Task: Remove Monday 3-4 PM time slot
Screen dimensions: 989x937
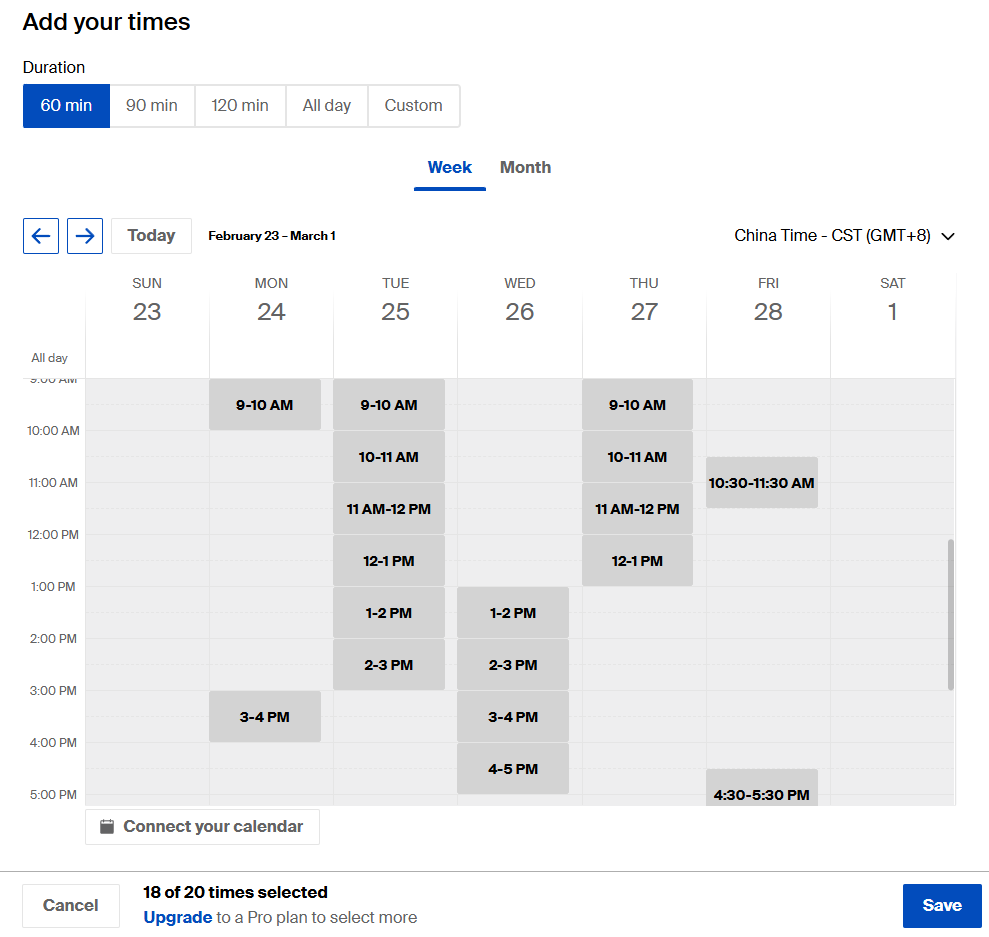Action: click(265, 717)
